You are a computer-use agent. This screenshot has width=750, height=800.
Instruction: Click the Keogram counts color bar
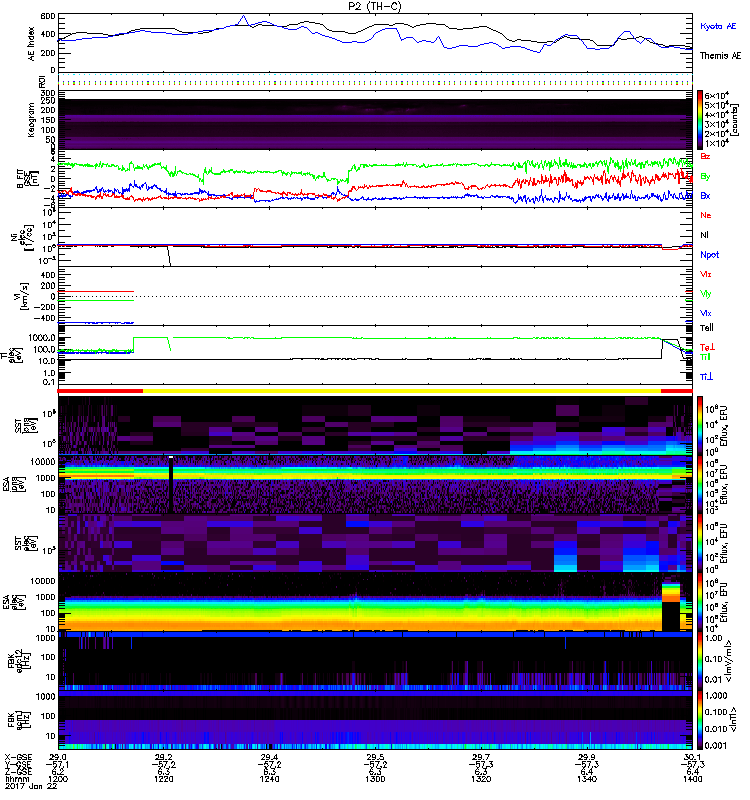700,120
